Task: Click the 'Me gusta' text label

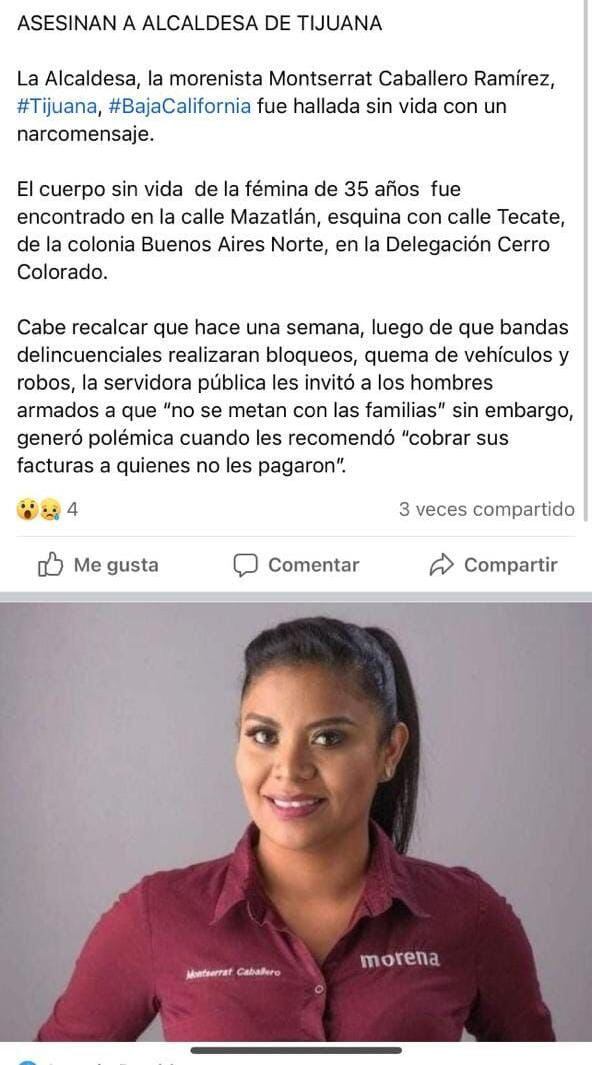Action: coord(116,565)
